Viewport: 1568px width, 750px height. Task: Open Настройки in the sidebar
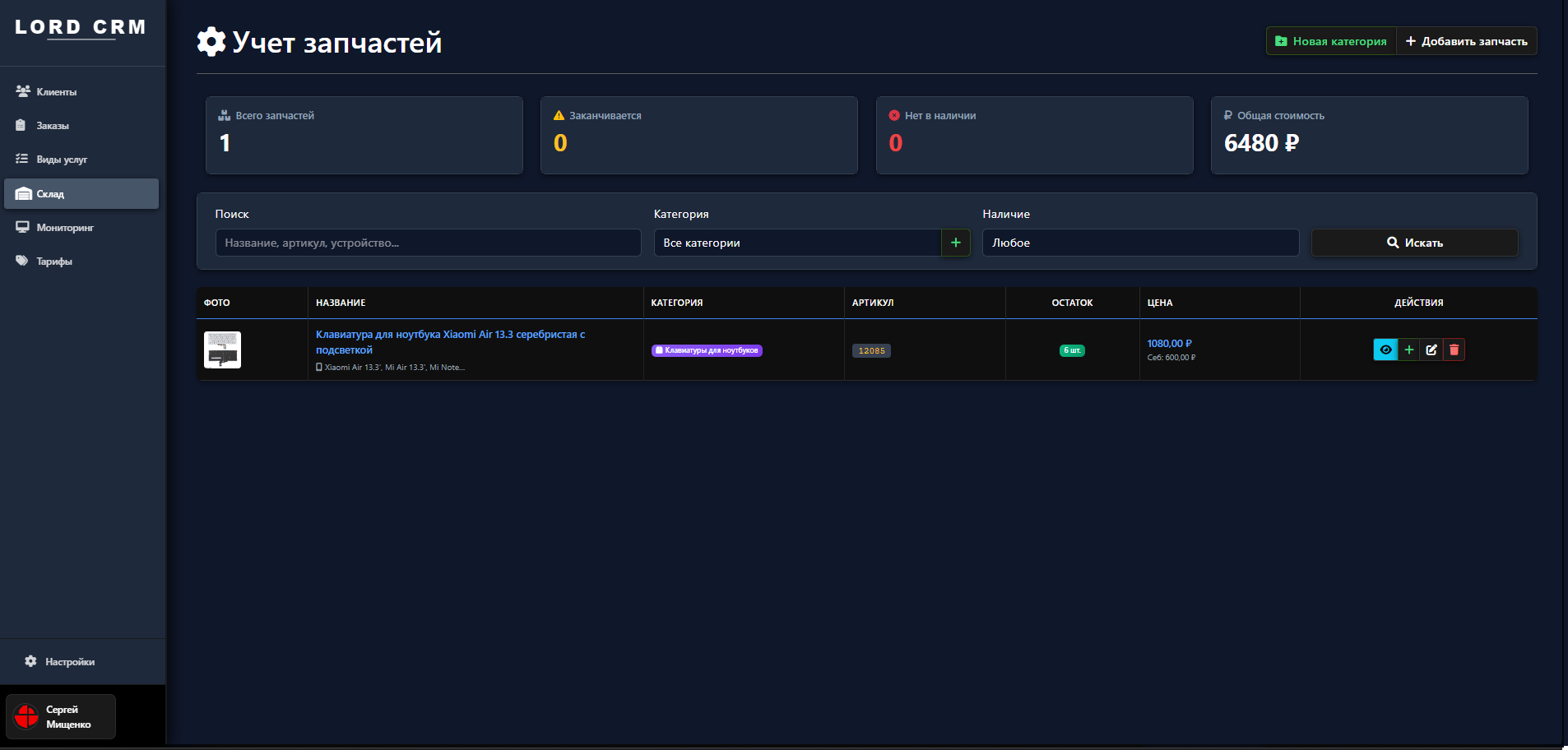[69, 662]
